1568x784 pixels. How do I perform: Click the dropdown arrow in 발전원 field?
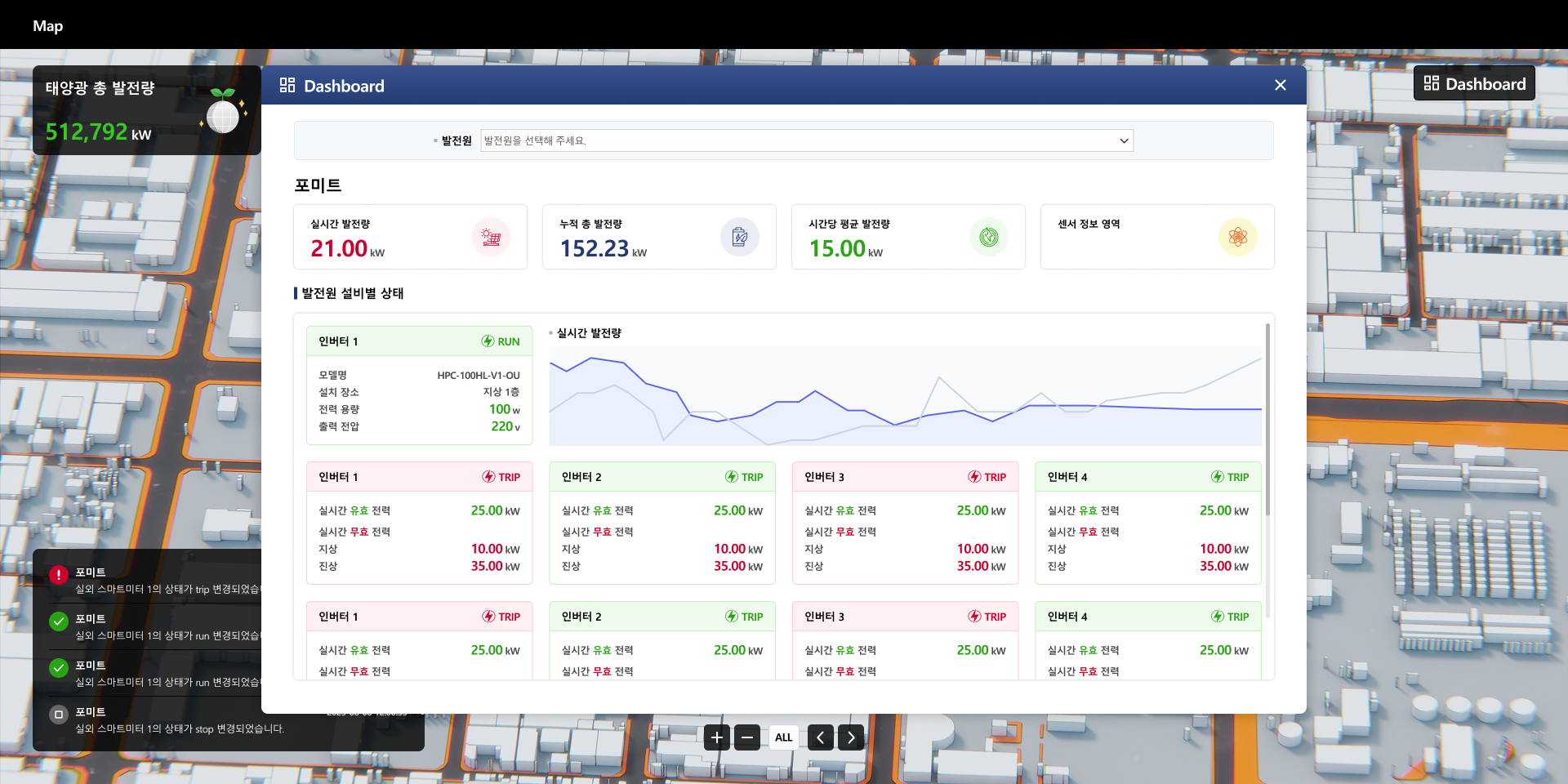1124,140
